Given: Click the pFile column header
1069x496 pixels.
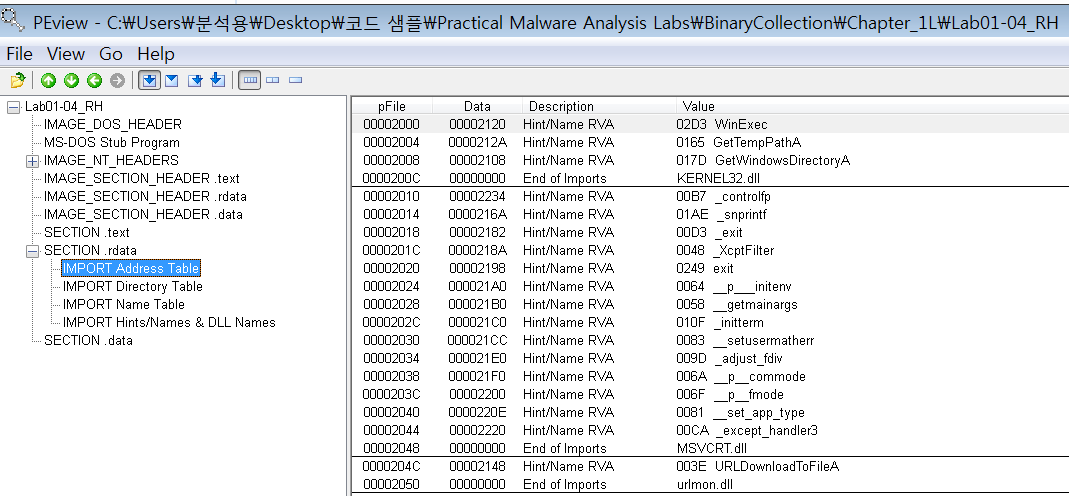Looking at the screenshot, I should point(391,106).
